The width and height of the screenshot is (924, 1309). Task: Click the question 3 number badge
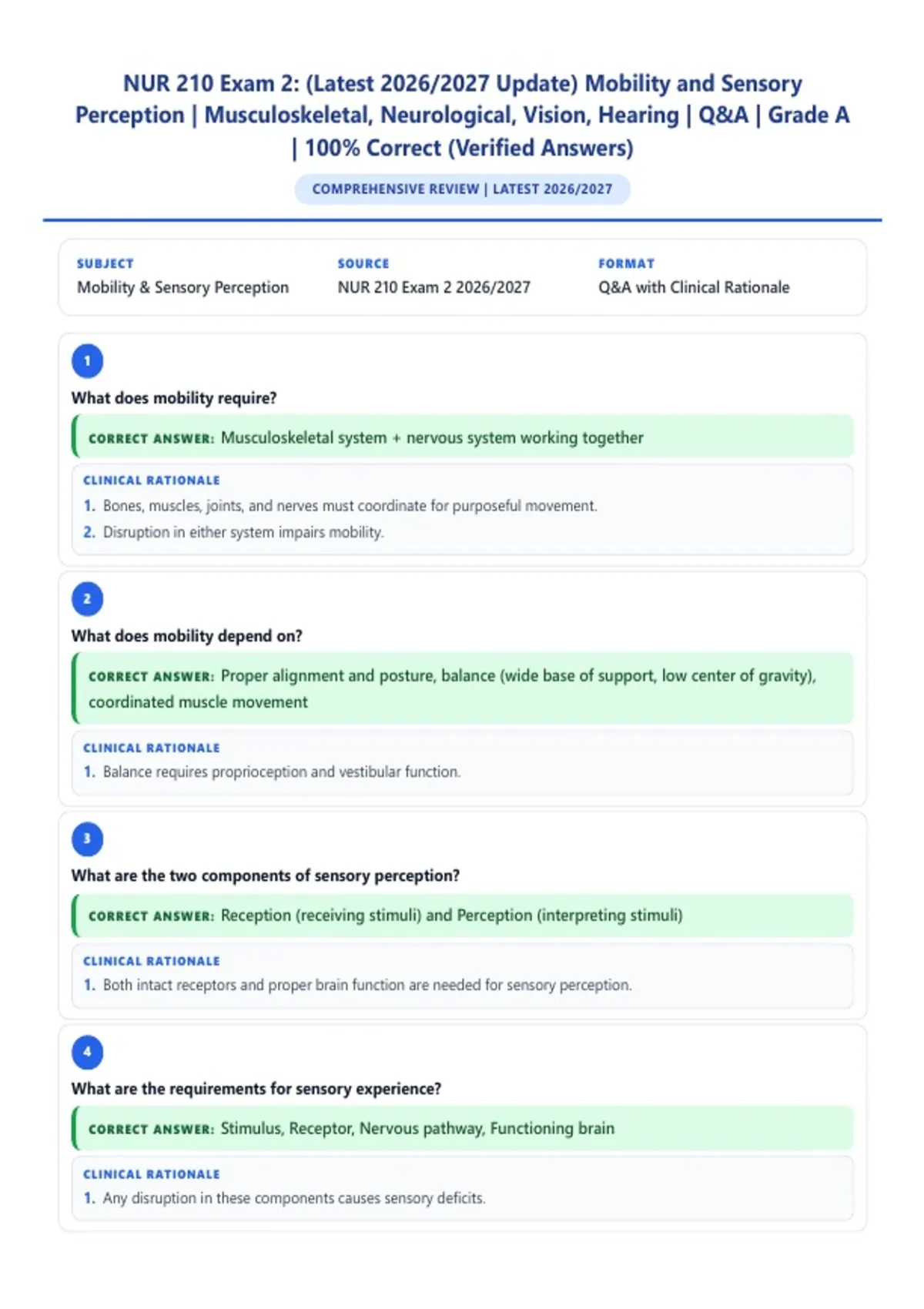(87, 839)
